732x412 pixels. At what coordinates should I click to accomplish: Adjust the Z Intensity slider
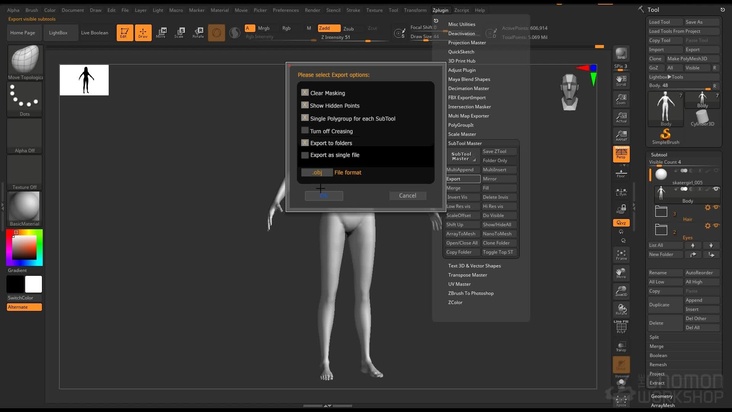coord(352,37)
